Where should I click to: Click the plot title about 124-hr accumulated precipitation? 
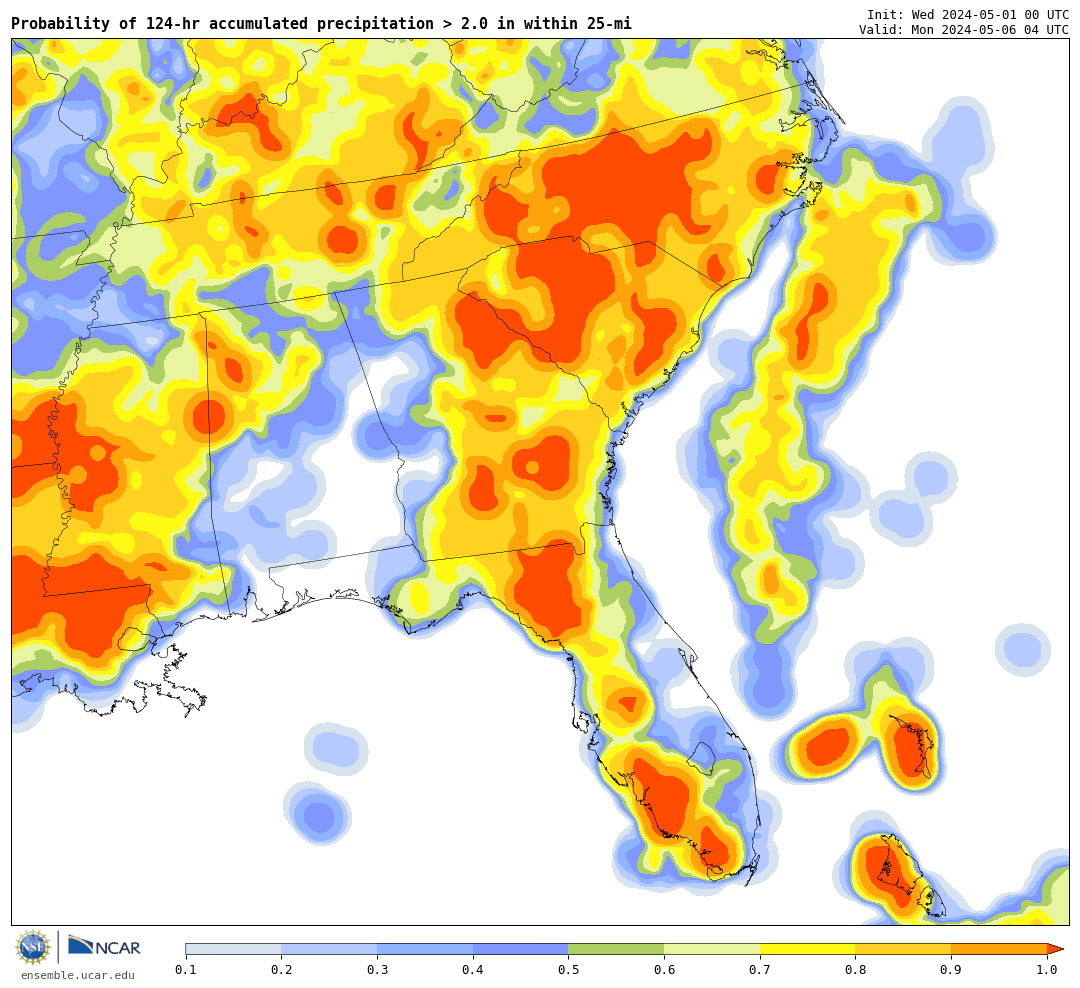(x=321, y=24)
